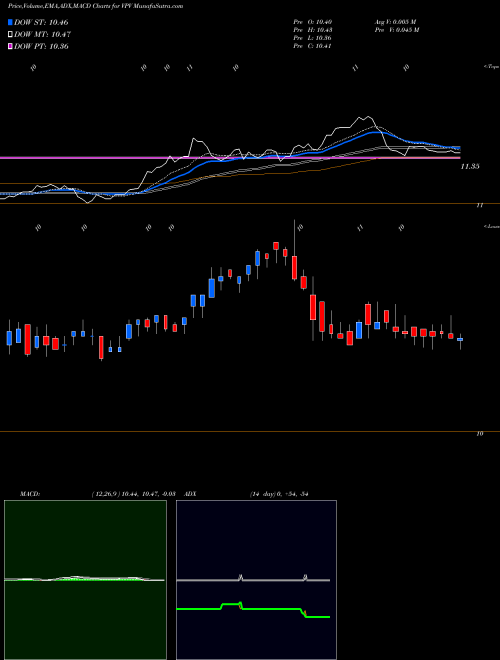Click the 'Avg V: 0.005 M' value
The width and height of the screenshot is (500, 660).
tap(395, 22)
